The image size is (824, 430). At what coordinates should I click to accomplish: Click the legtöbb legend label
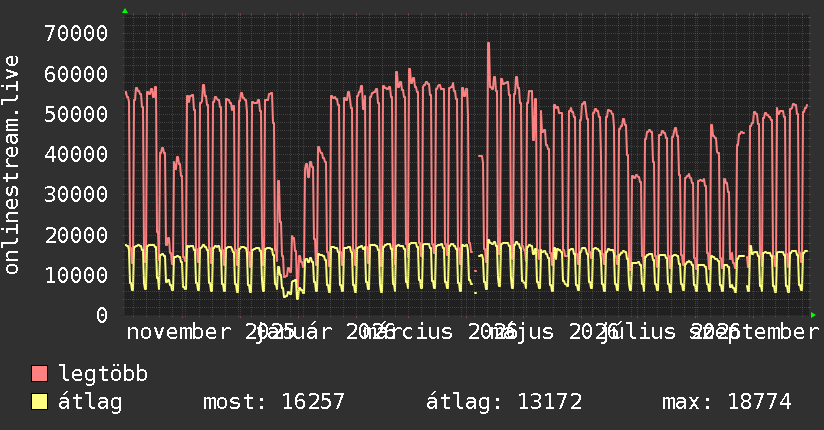pos(103,374)
